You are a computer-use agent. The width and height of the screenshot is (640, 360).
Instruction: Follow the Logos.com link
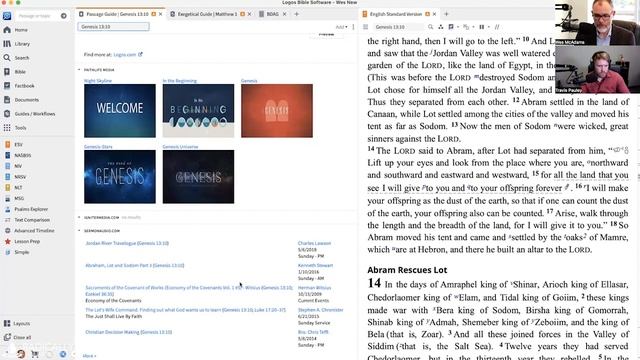(x=125, y=54)
